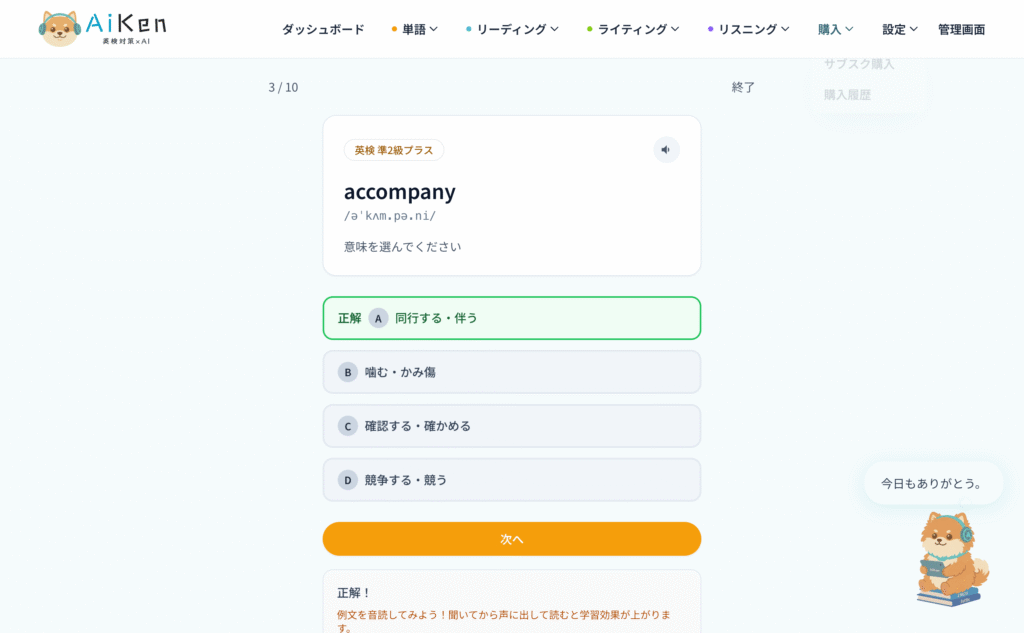Choose answer option 噛む・かみ傷
The width and height of the screenshot is (1024, 633).
pos(511,372)
